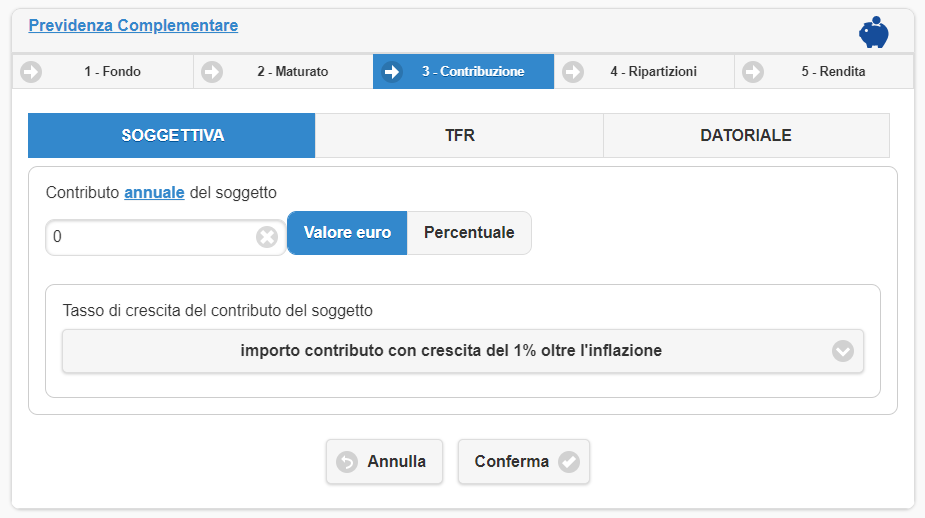Screen dimensions: 925x518
Task: Click the arrow icon beside 1 - Fondo
Action: pyautogui.click(x=32, y=72)
